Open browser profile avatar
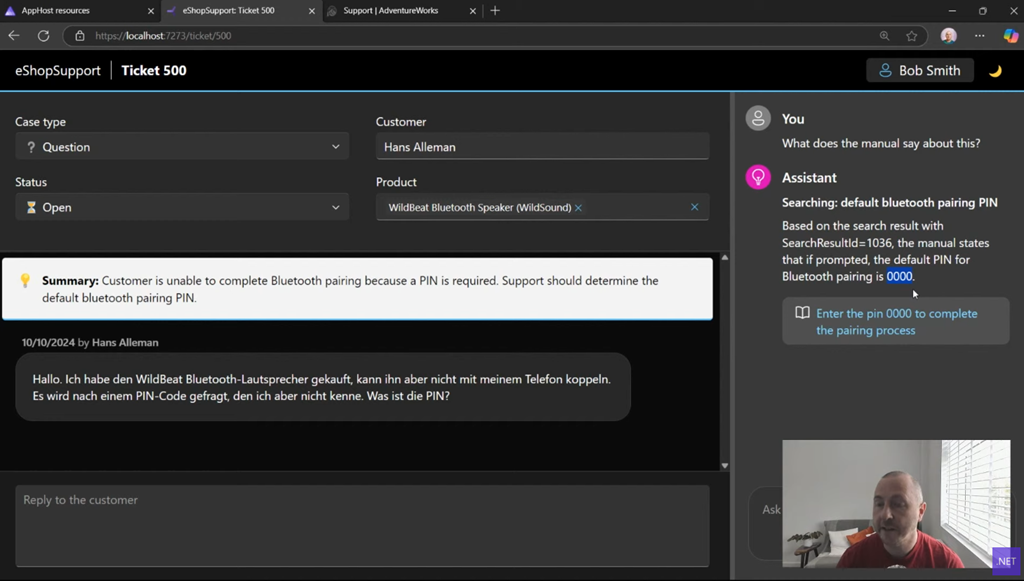The width and height of the screenshot is (1024, 581). point(948,36)
